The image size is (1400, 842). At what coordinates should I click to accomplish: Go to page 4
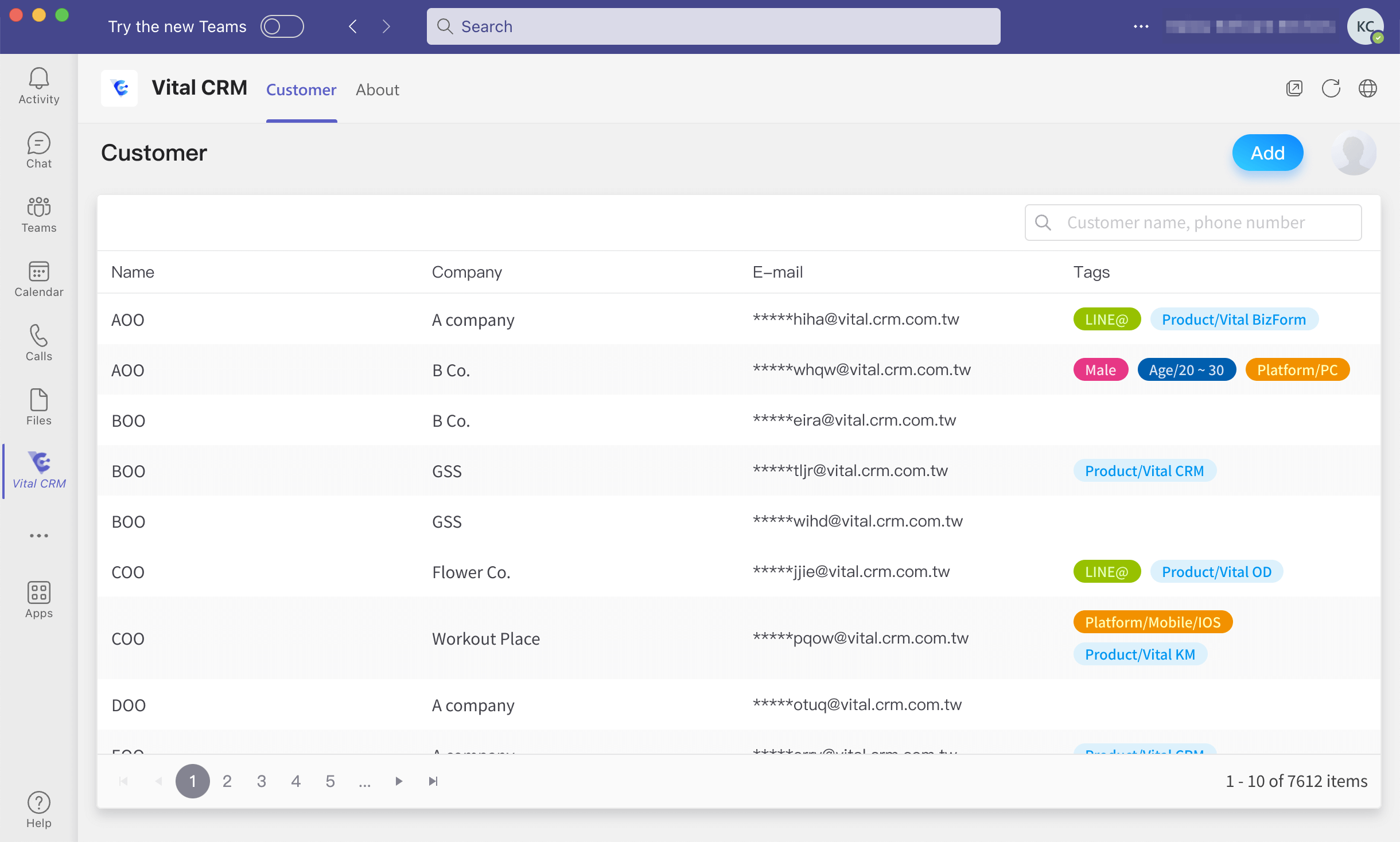(x=296, y=781)
